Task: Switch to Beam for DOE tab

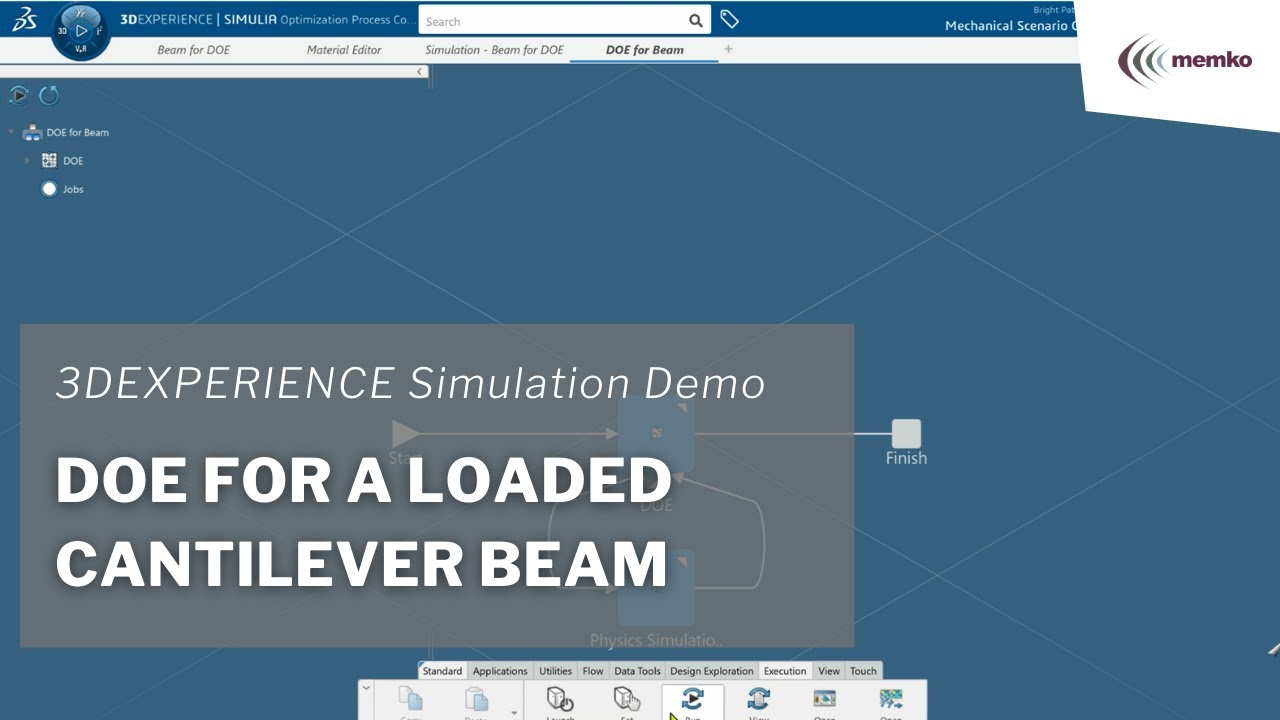Action: (193, 50)
